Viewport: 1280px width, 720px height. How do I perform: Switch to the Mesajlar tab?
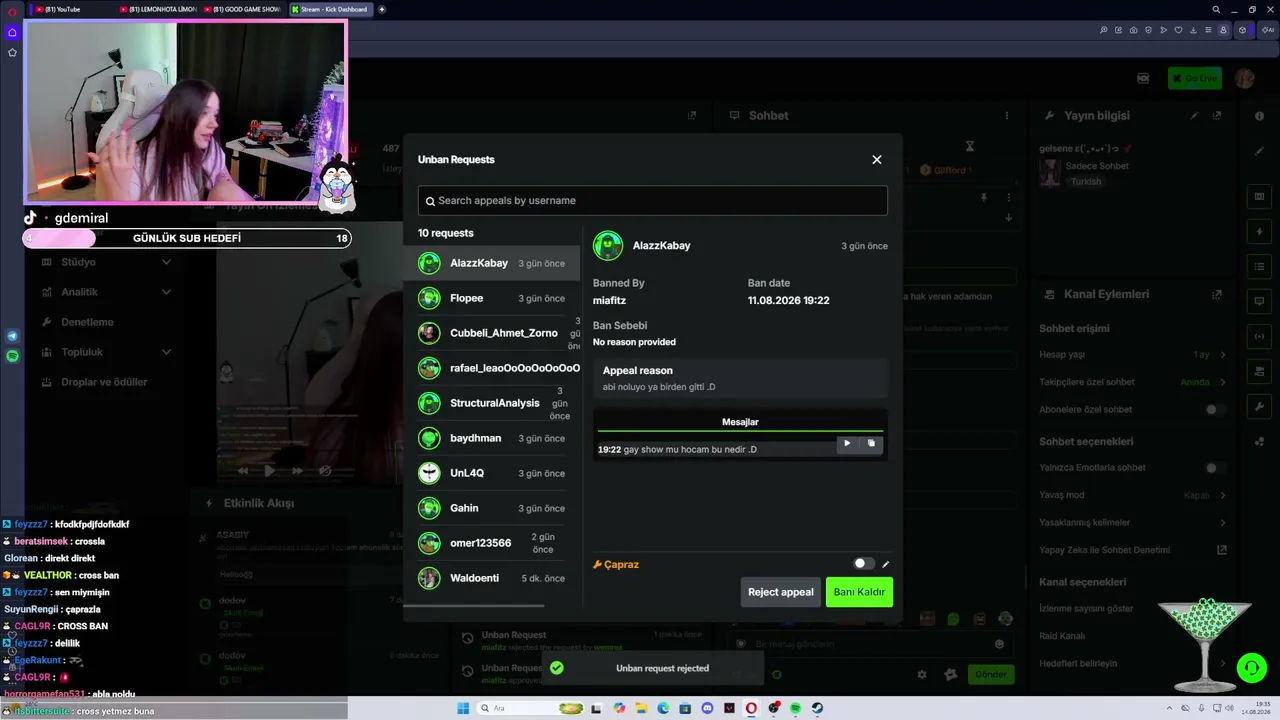[x=740, y=422]
